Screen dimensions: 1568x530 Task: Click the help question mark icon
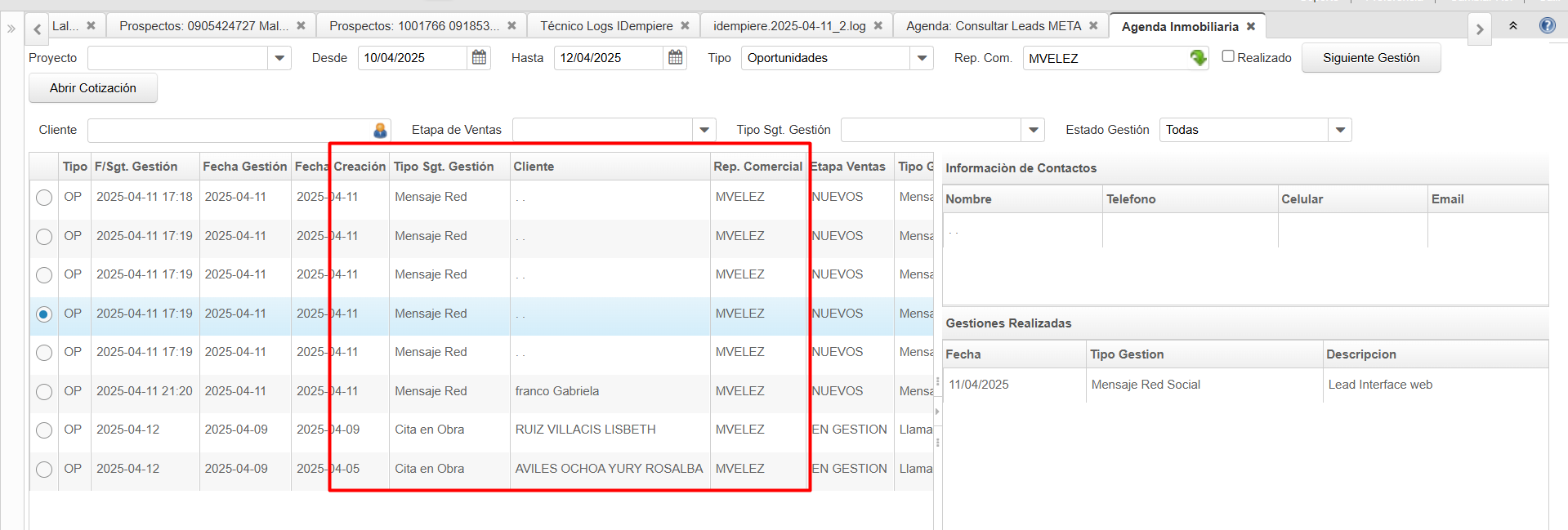click(1547, 26)
